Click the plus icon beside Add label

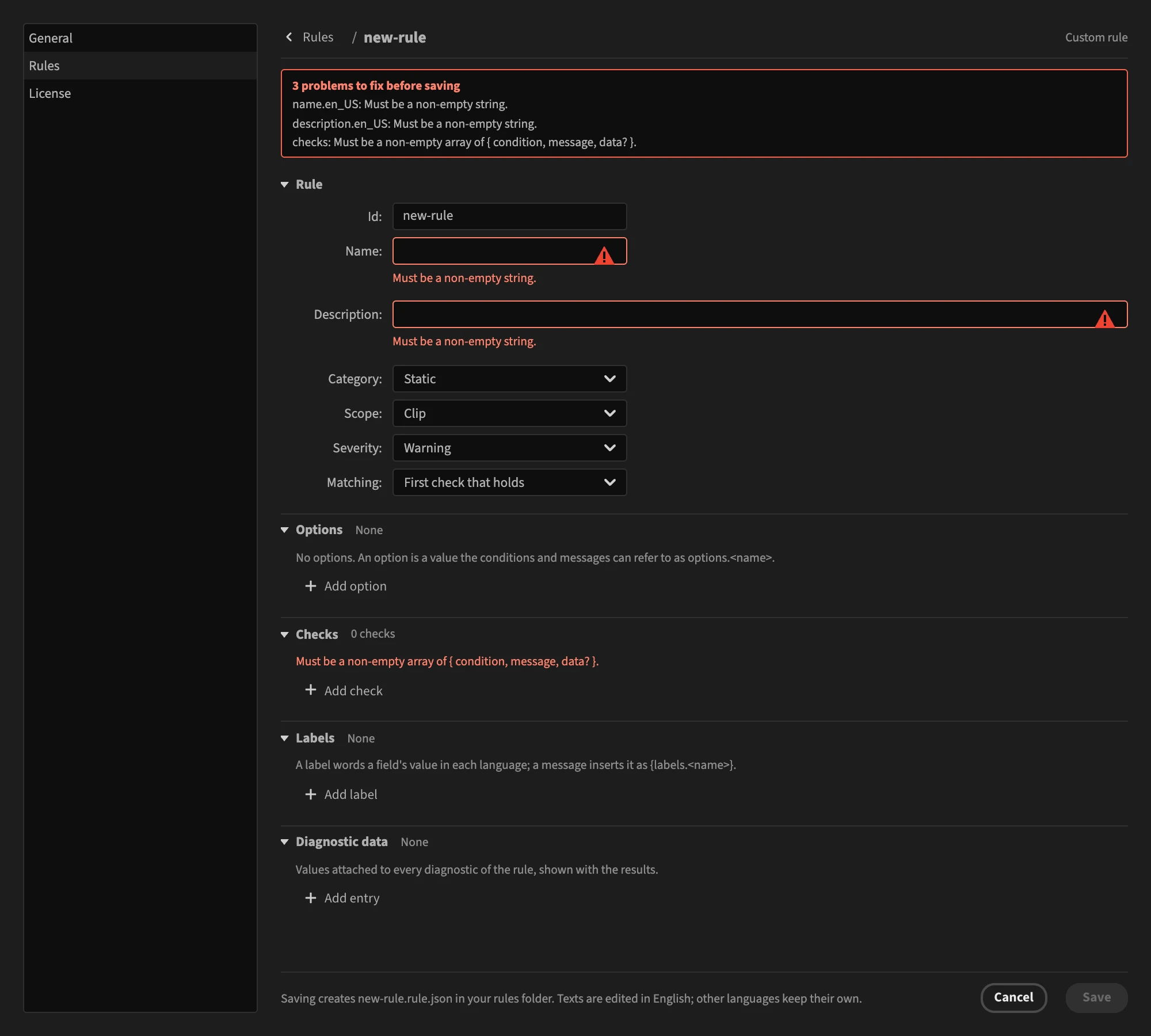[311, 794]
